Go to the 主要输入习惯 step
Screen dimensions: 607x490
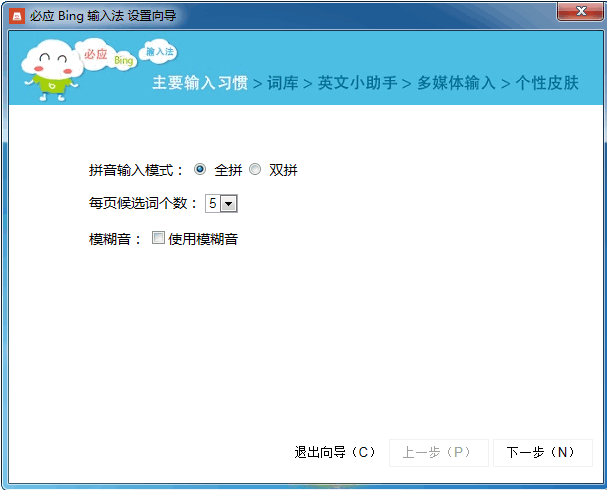[x=200, y=83]
